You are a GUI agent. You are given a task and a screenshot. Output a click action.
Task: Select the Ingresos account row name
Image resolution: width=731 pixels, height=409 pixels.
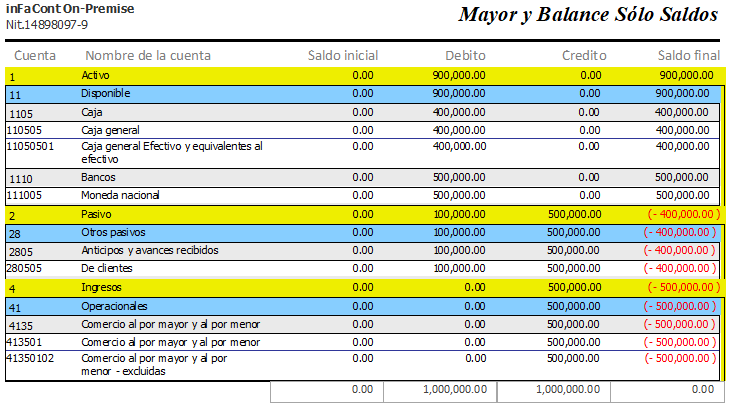[103, 287]
